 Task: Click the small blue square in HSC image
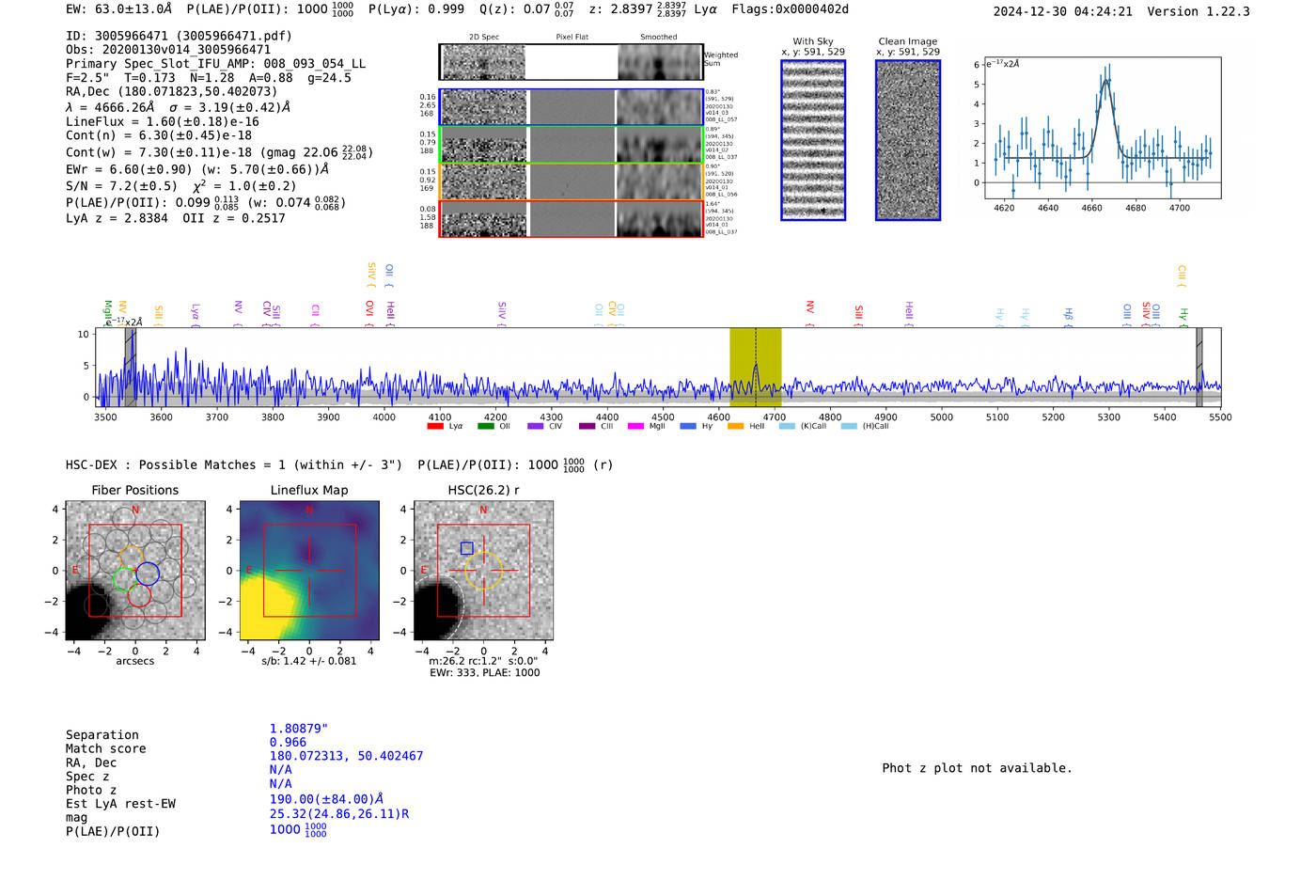pos(466,548)
